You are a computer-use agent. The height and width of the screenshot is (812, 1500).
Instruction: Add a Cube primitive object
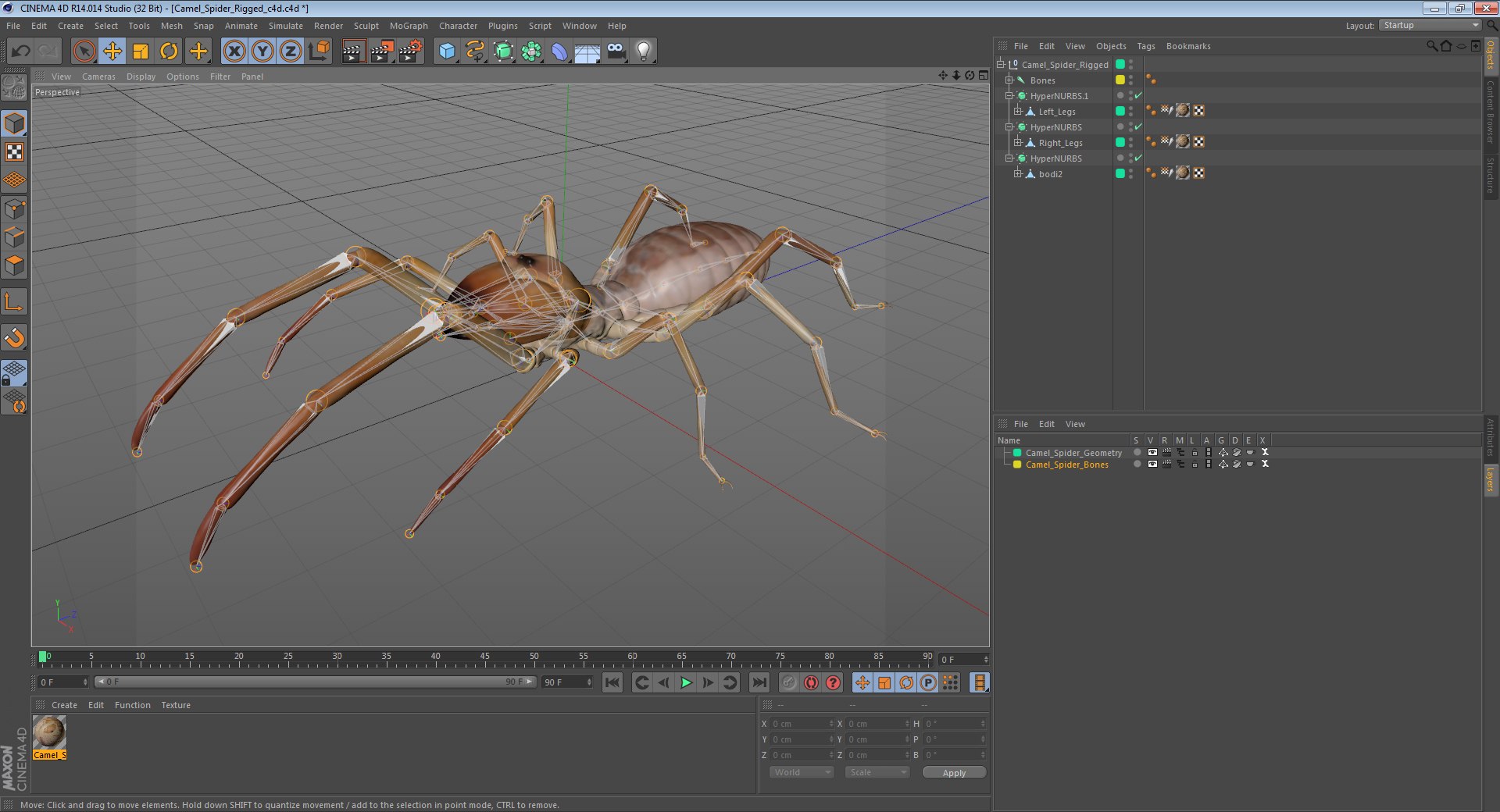(447, 52)
